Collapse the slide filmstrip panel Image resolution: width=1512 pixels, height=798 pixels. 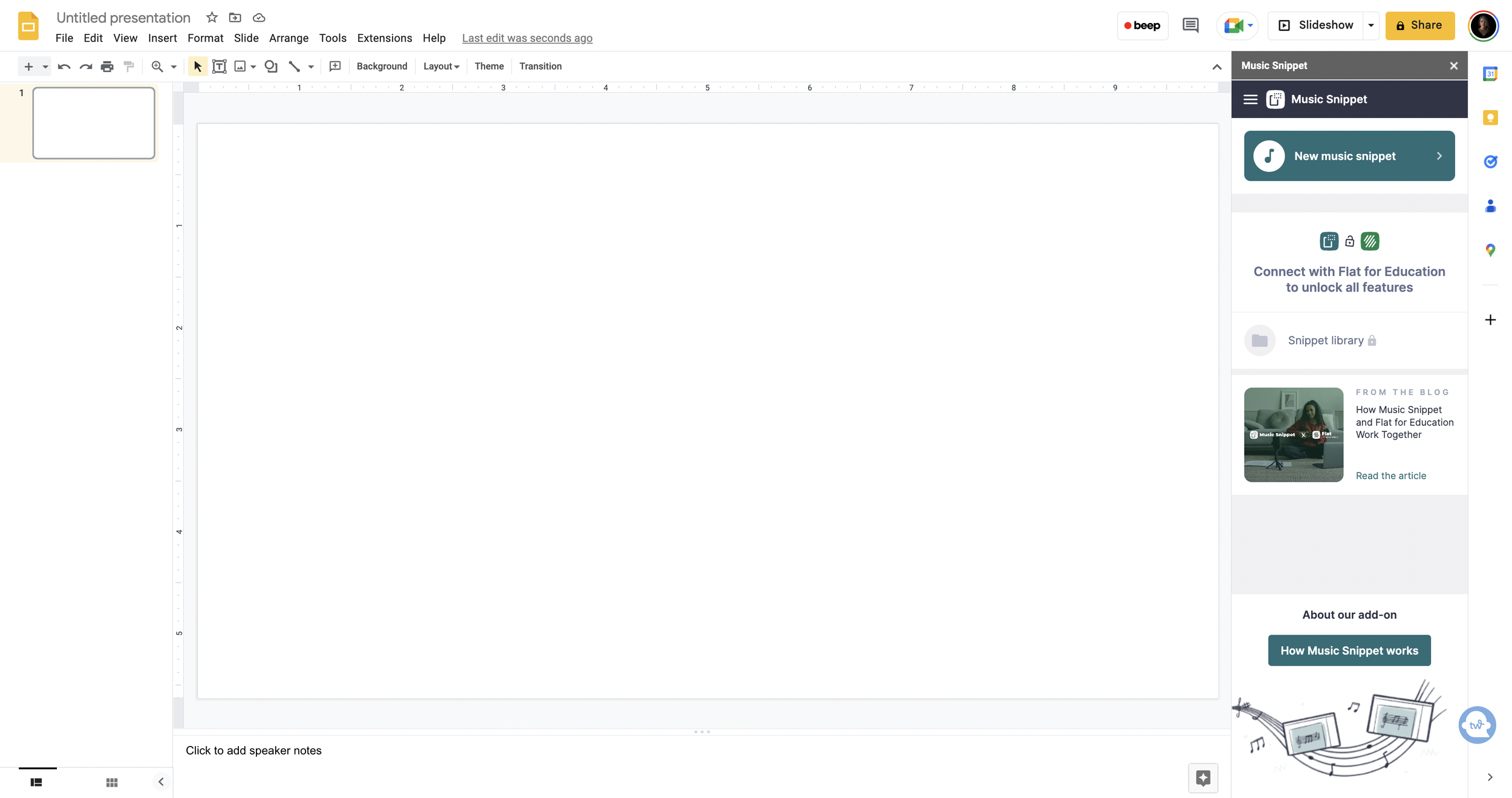(x=161, y=782)
